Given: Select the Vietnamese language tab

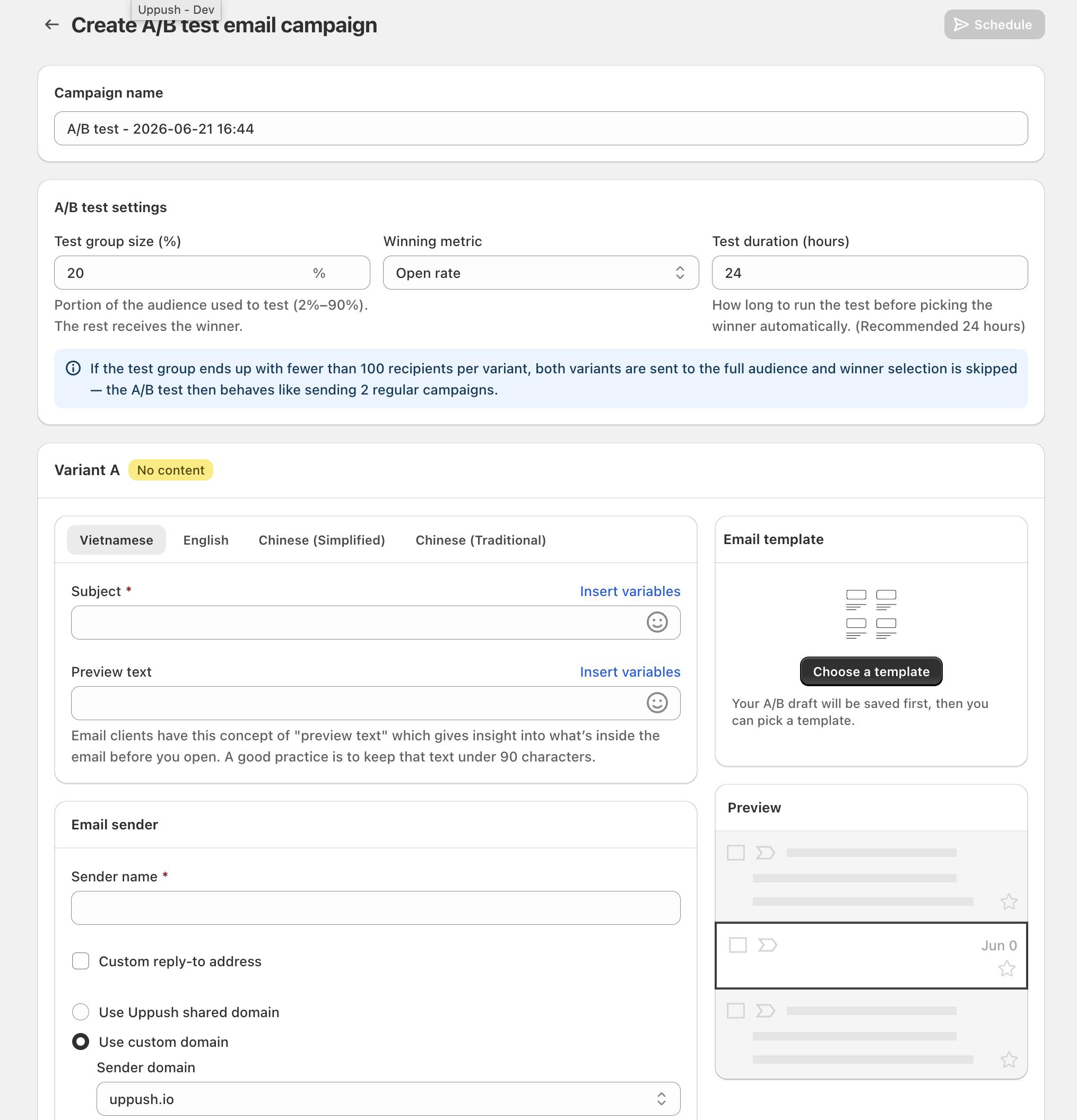Looking at the screenshot, I should [117, 540].
